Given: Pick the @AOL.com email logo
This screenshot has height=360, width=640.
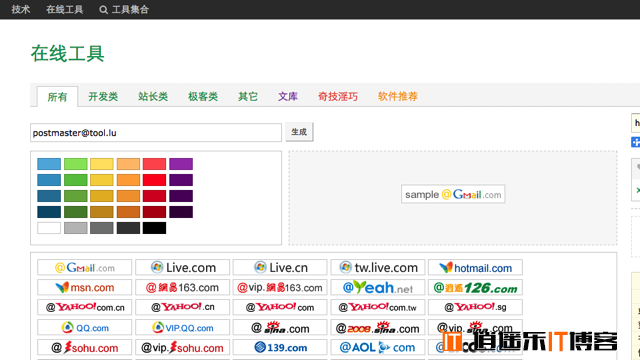Looking at the screenshot, I should tap(378, 347).
